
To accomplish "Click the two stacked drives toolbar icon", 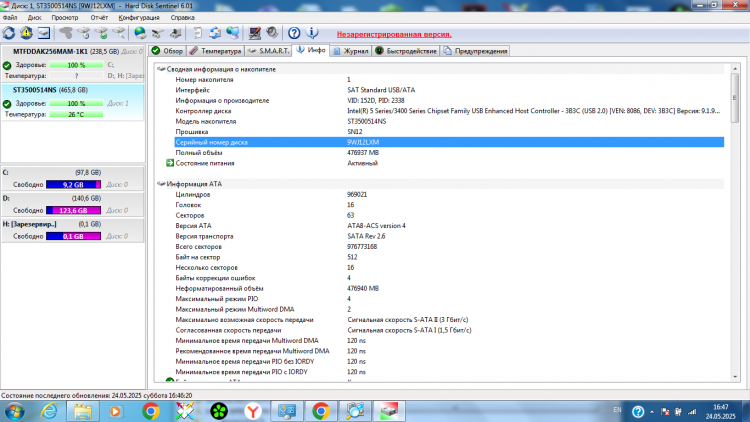I will pyautogui.click(x=158, y=33).
